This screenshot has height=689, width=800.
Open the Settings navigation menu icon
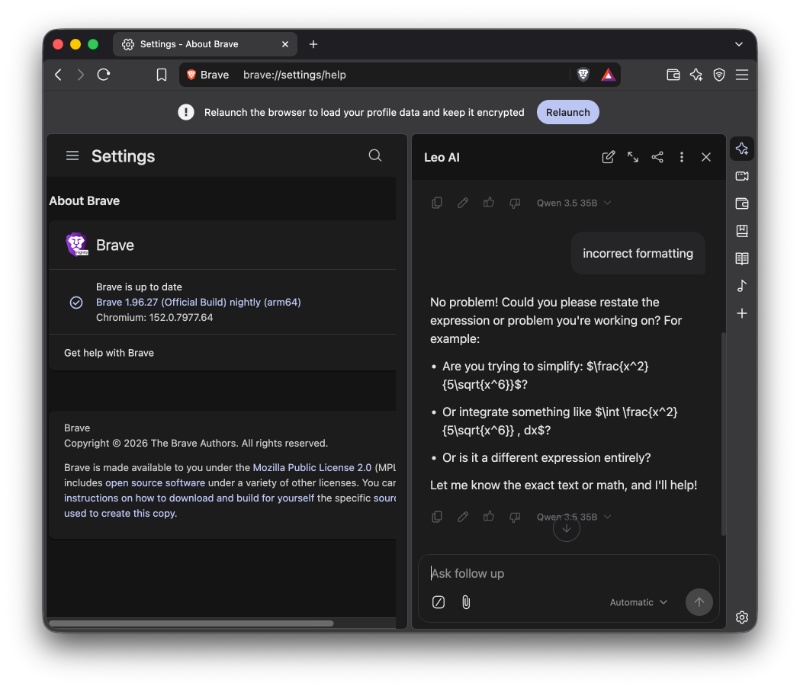72,156
